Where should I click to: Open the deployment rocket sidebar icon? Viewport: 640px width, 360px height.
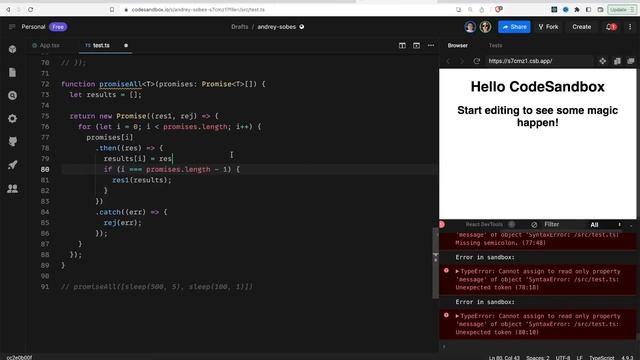tap(13, 165)
